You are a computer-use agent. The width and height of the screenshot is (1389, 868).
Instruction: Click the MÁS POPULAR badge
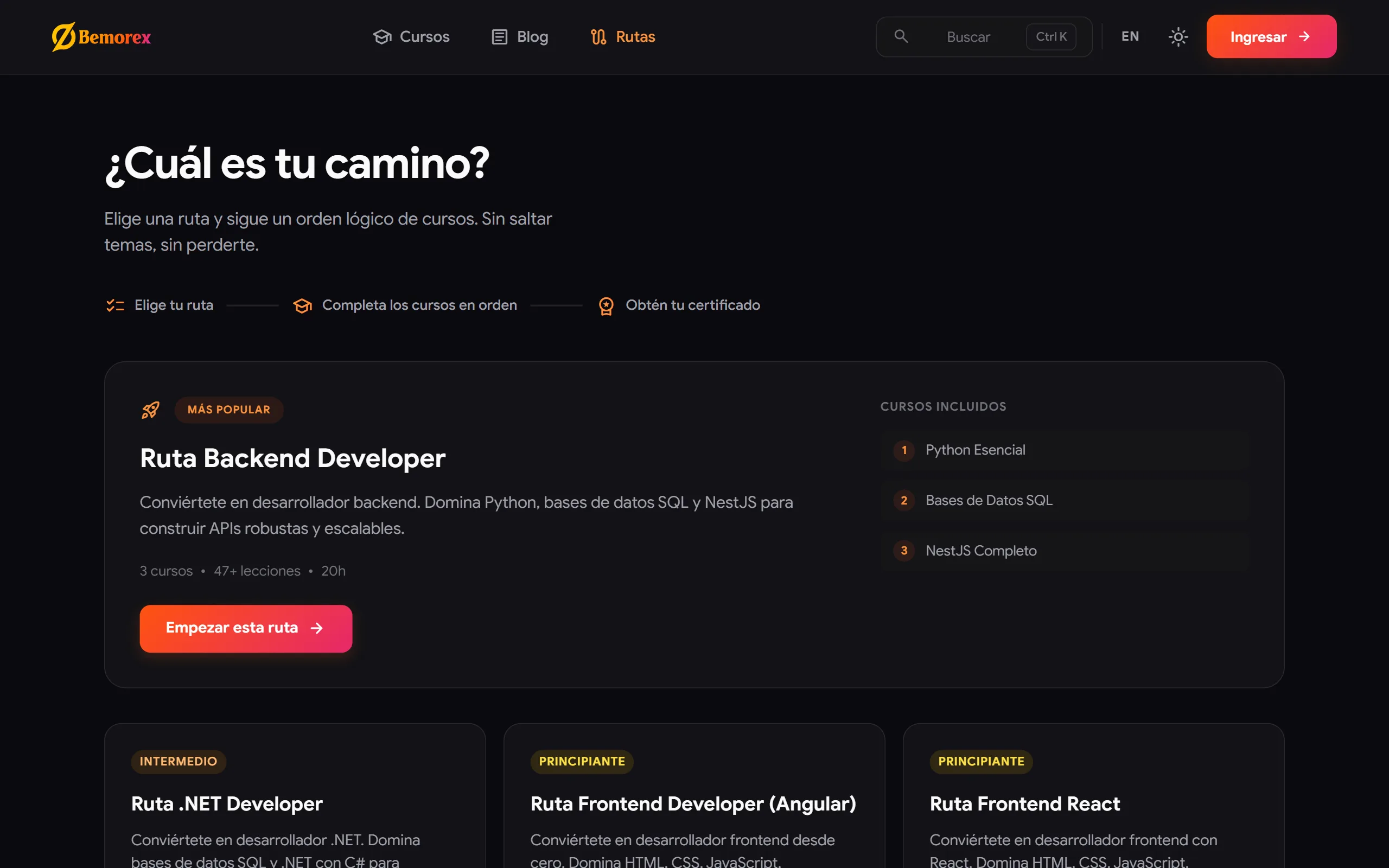tap(228, 410)
